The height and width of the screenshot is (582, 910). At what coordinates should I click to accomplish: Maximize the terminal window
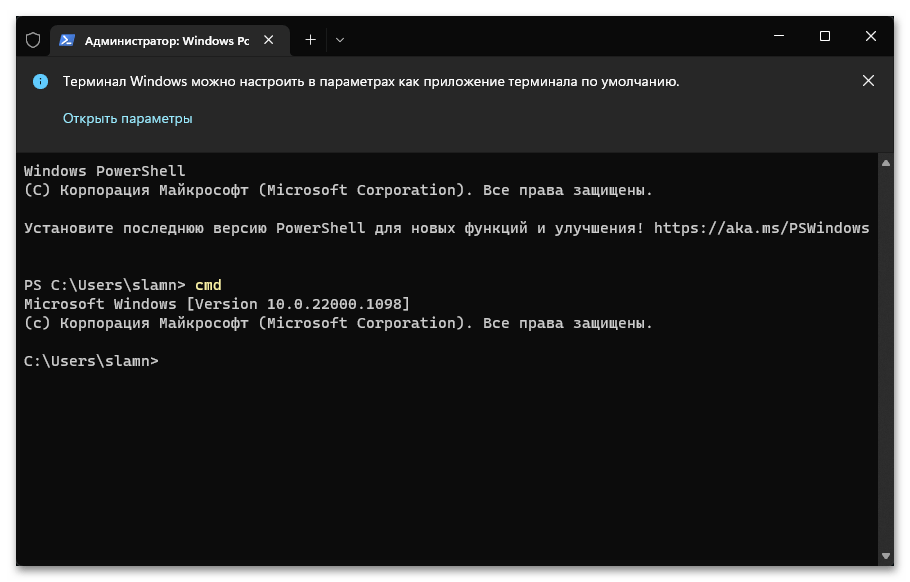825,36
